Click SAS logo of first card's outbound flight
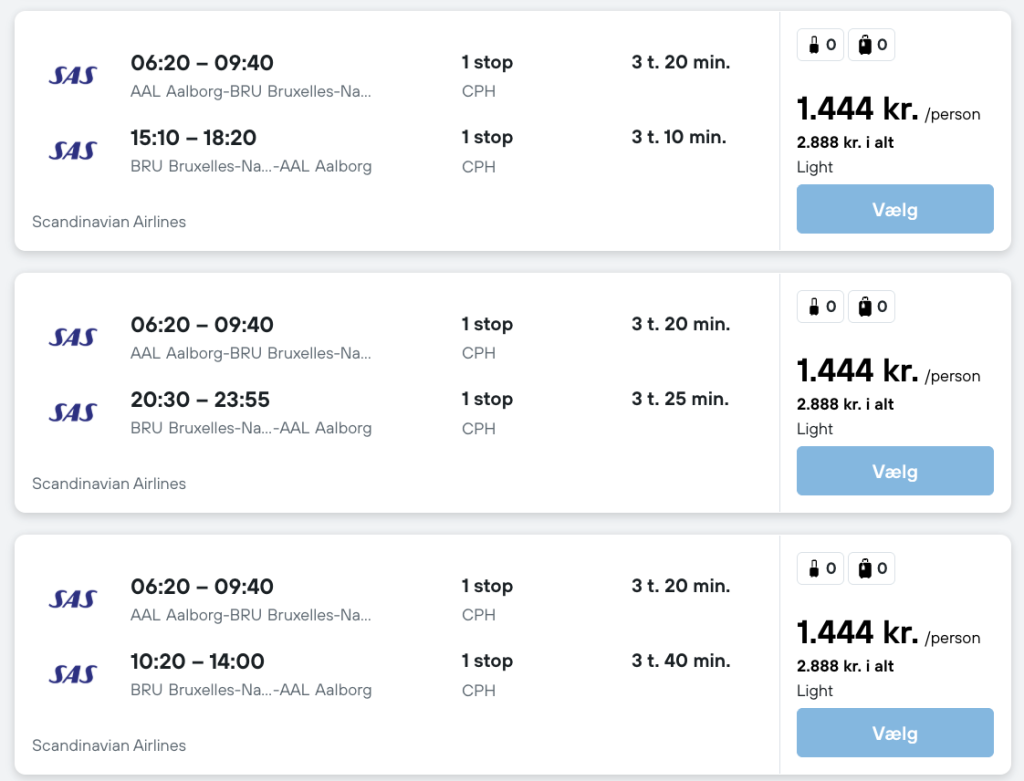The height and width of the screenshot is (781, 1024). 72,75
